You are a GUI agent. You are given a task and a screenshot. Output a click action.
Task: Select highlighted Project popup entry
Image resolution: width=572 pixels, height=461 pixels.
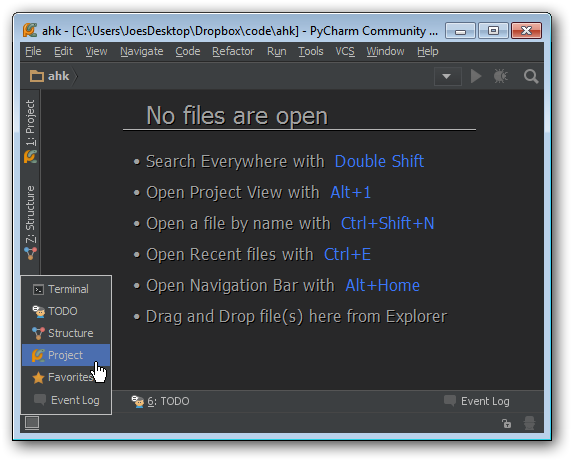(x=66, y=355)
